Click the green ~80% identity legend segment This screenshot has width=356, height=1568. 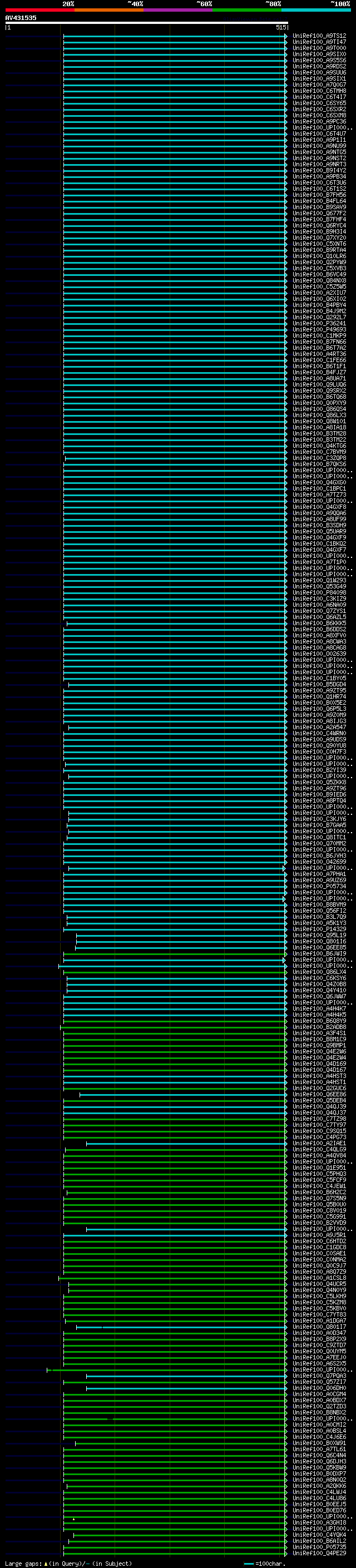247,10
